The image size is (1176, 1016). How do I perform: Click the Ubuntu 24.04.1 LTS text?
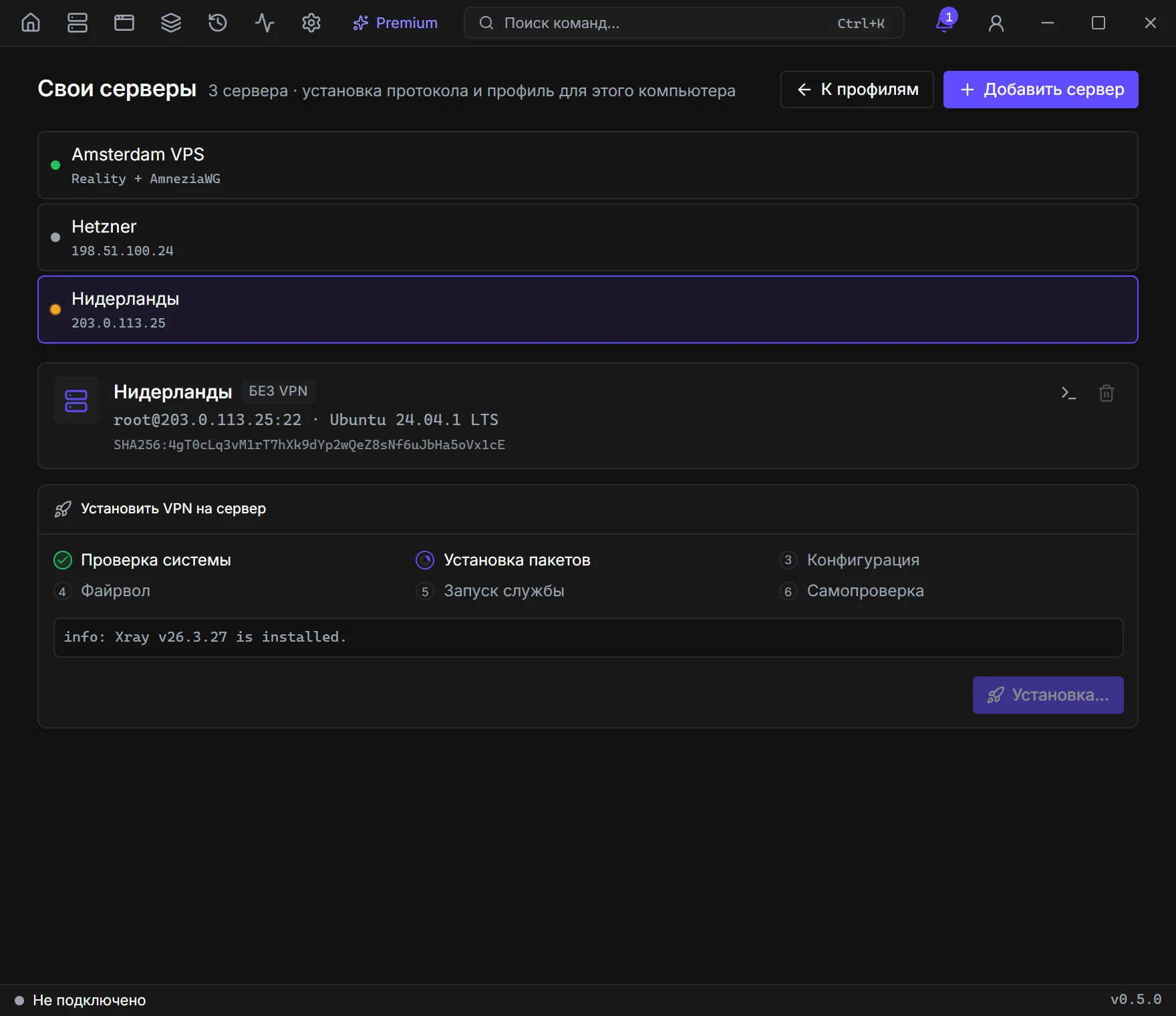click(x=414, y=420)
